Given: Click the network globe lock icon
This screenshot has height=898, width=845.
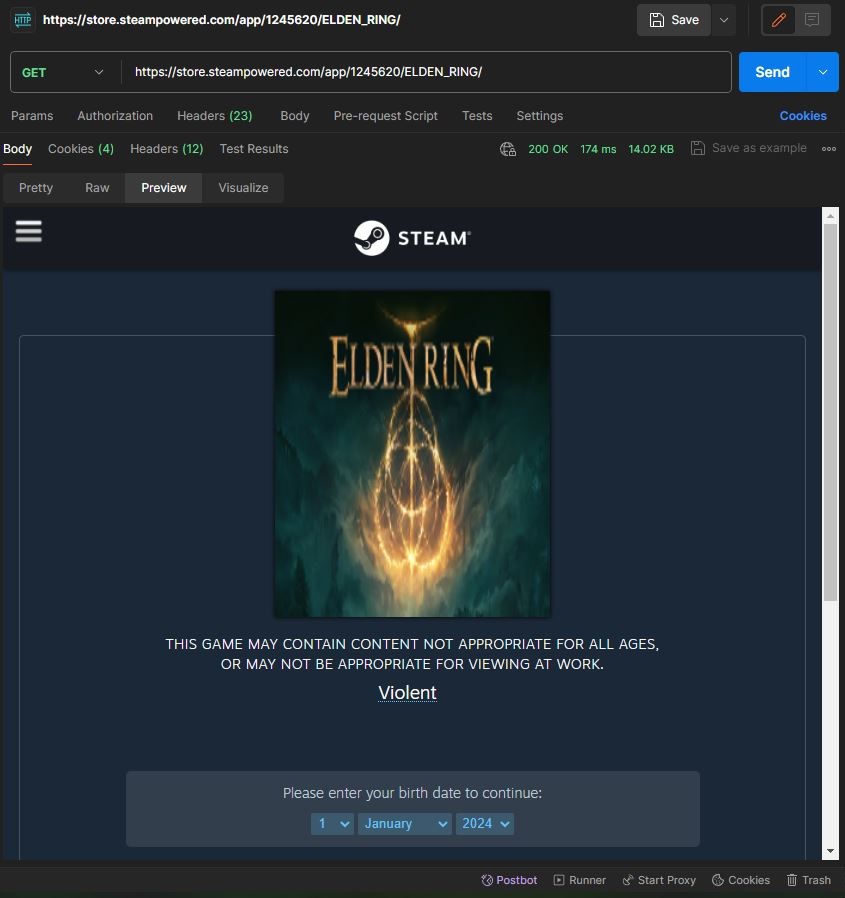Looking at the screenshot, I should (x=508, y=149).
